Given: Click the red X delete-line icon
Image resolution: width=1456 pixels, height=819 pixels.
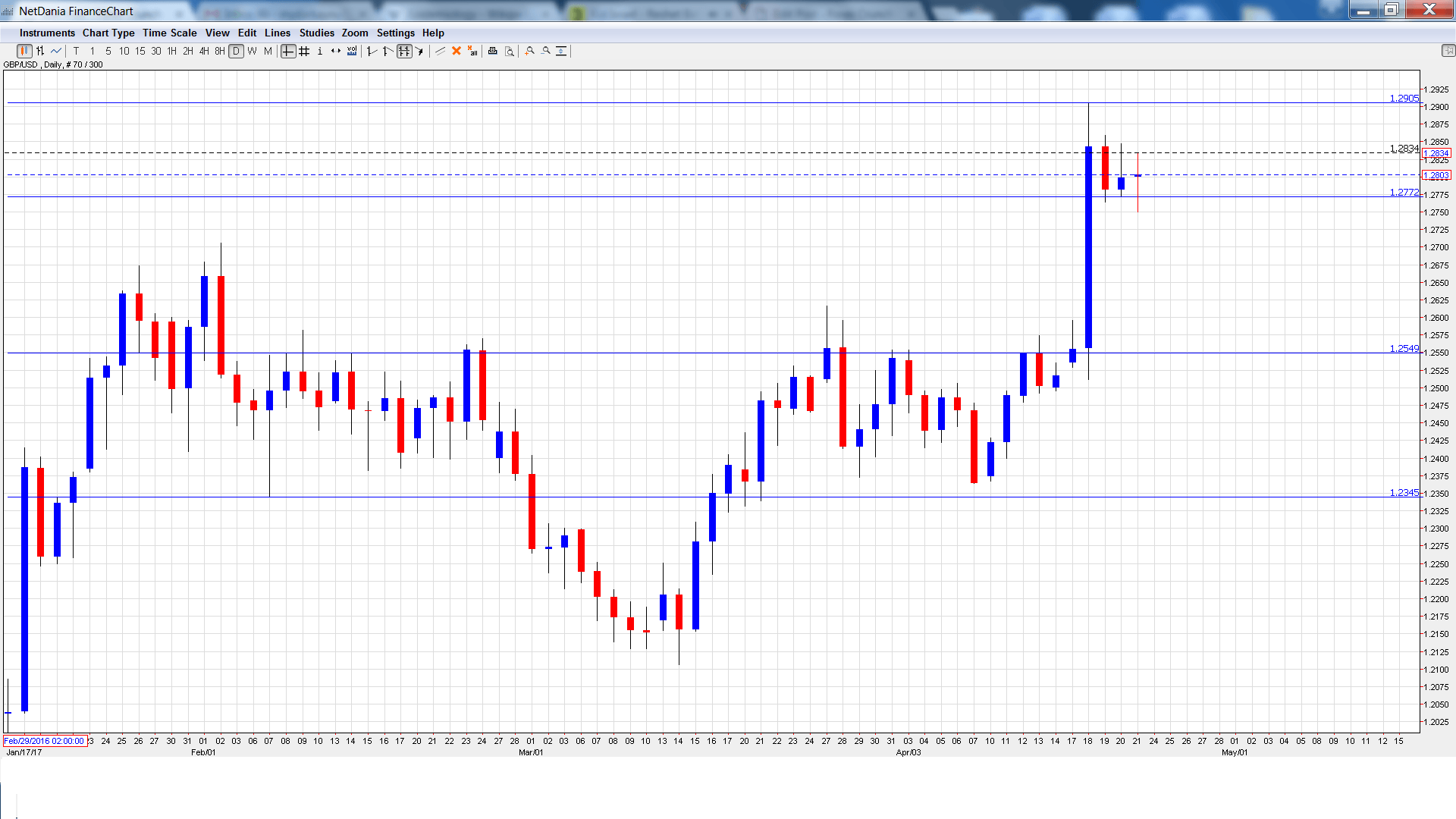Looking at the screenshot, I should pos(457,51).
